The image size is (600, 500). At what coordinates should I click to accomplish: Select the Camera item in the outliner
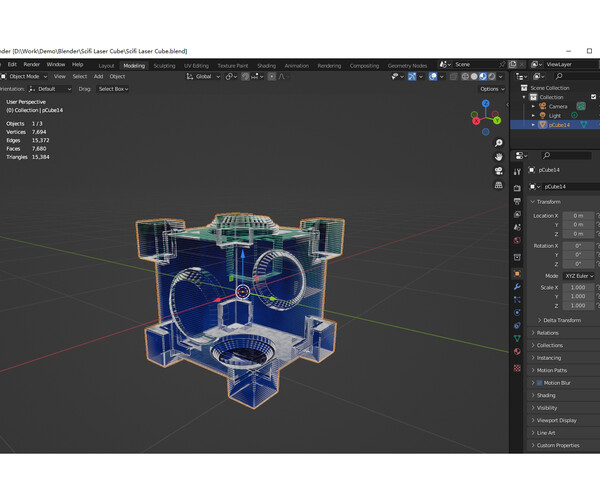point(557,106)
